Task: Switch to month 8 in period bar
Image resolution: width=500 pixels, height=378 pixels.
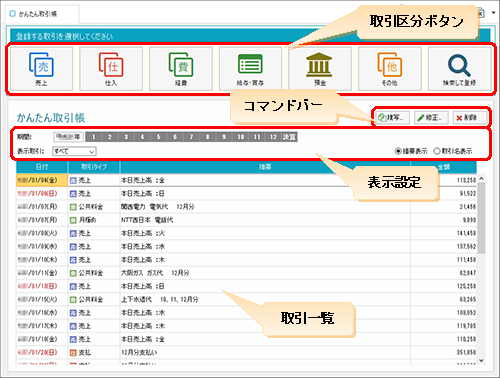Action: coord(208,137)
